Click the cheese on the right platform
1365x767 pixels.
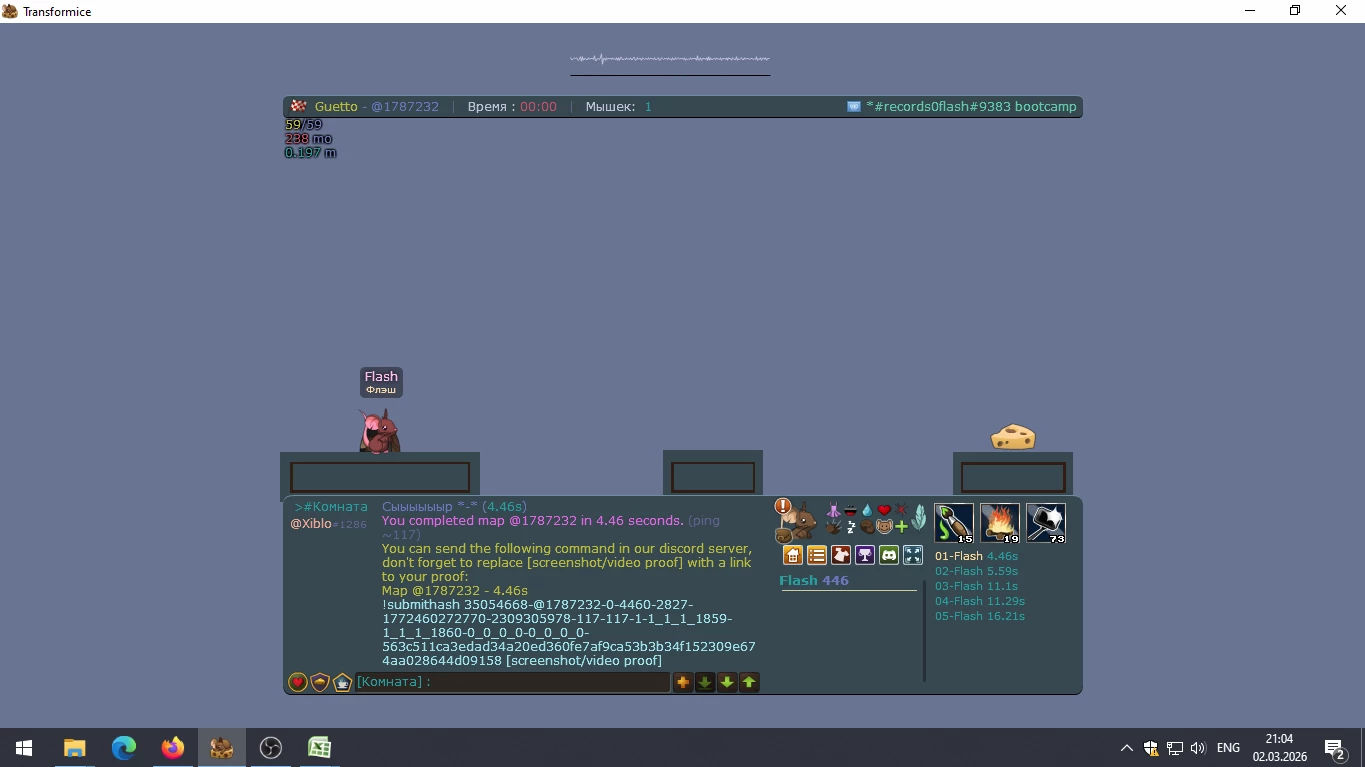click(1013, 437)
